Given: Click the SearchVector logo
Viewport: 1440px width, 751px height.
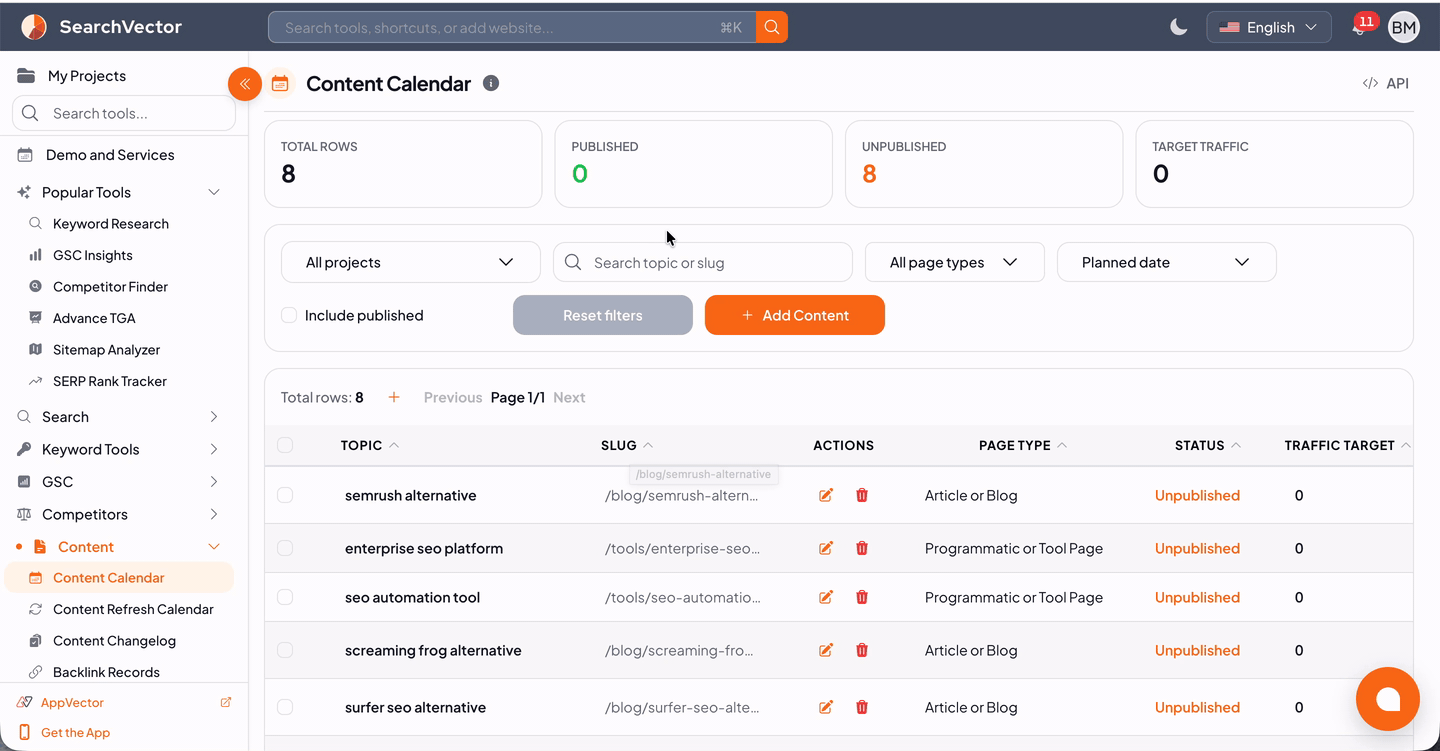Looking at the screenshot, I should pyautogui.click(x=101, y=27).
